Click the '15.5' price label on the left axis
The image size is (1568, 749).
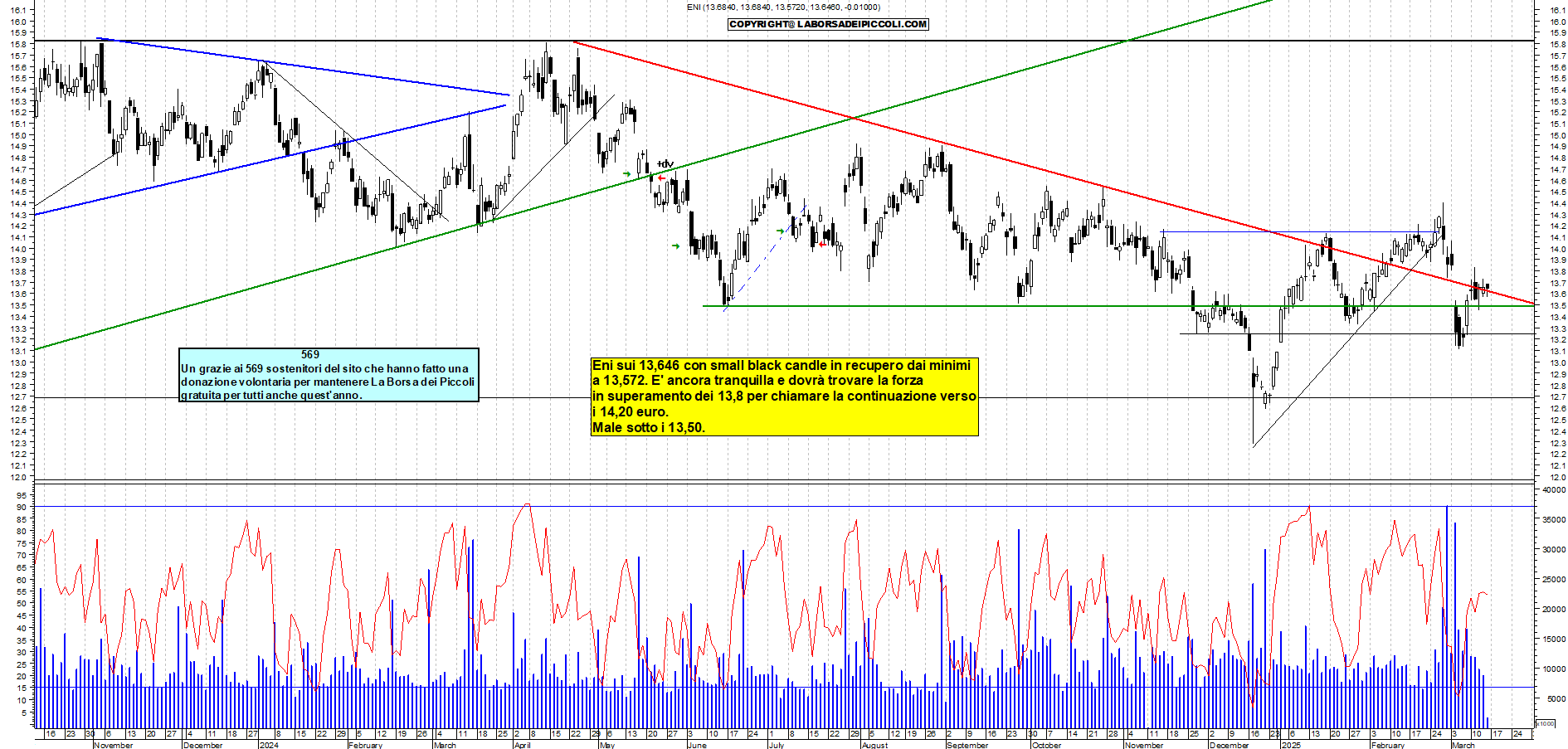[18, 79]
